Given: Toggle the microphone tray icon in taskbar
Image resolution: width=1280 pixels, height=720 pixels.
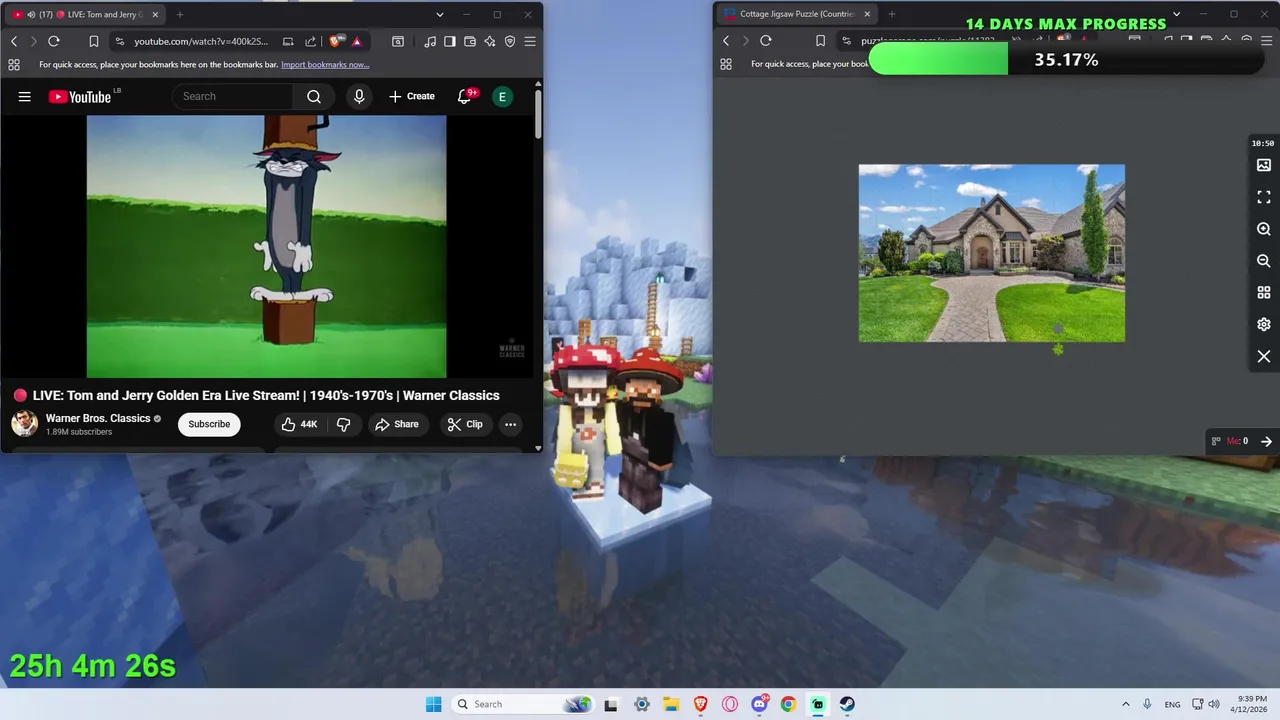Looking at the screenshot, I should click(1147, 704).
